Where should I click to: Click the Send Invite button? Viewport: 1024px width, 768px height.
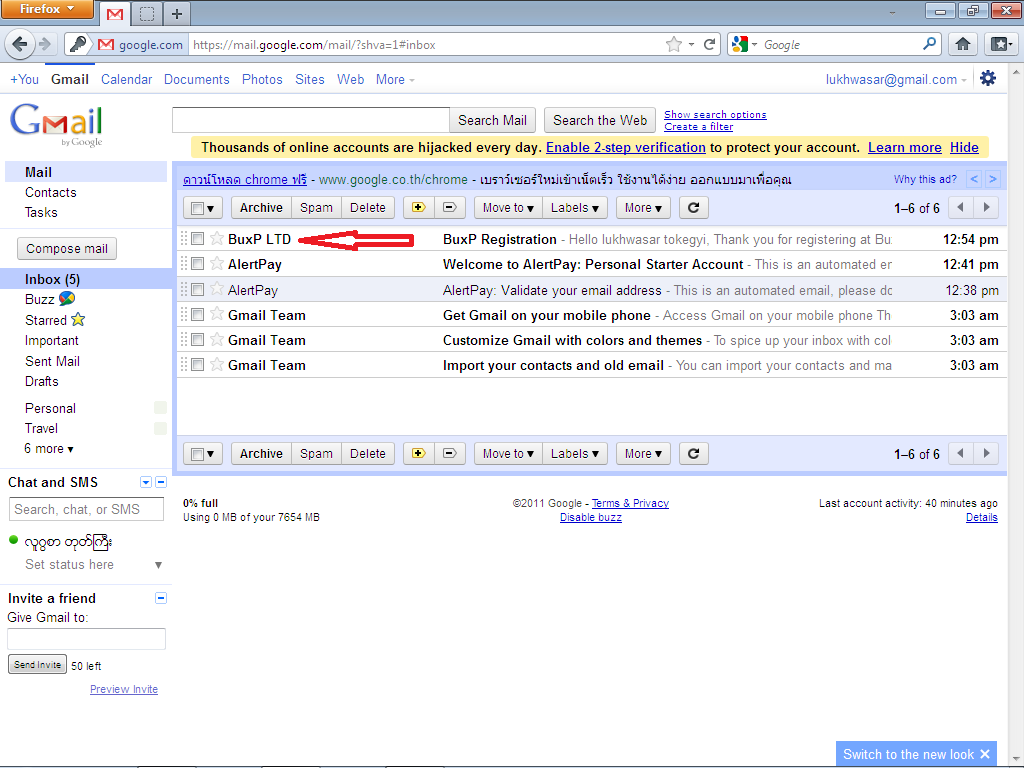tap(37, 664)
